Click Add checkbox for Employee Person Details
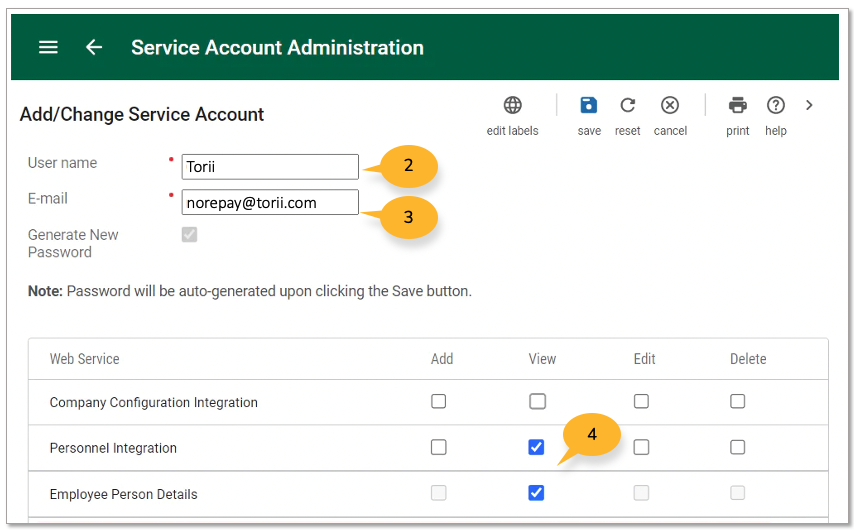 (438, 493)
